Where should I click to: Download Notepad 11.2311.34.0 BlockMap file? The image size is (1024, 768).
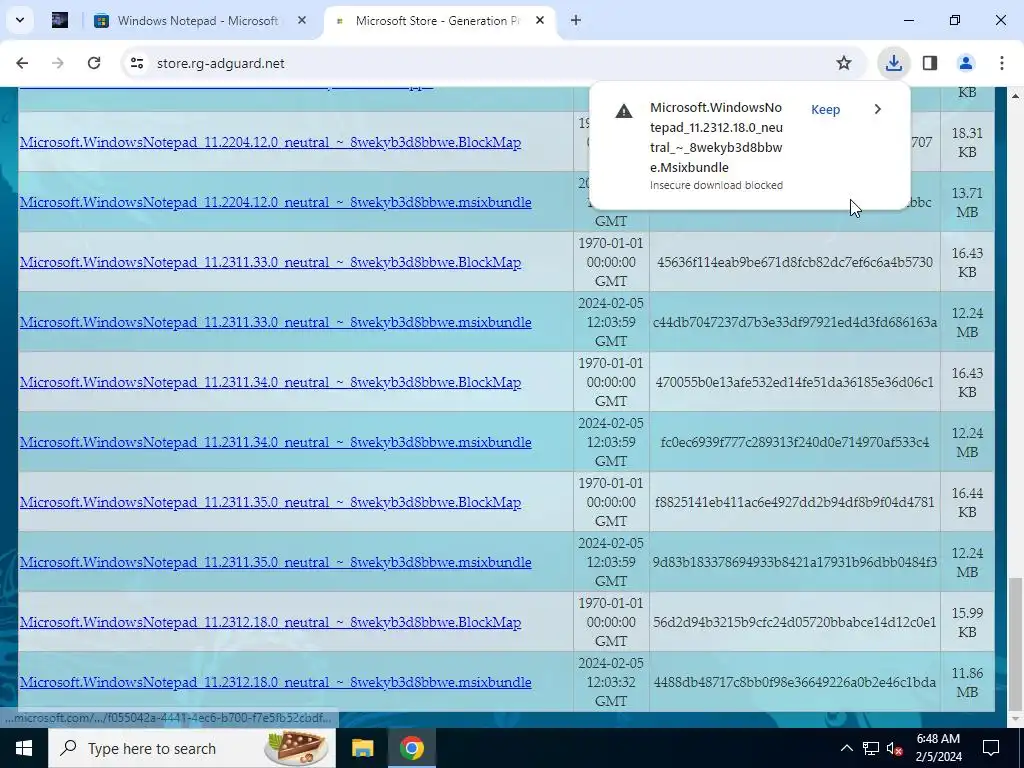[270, 383]
